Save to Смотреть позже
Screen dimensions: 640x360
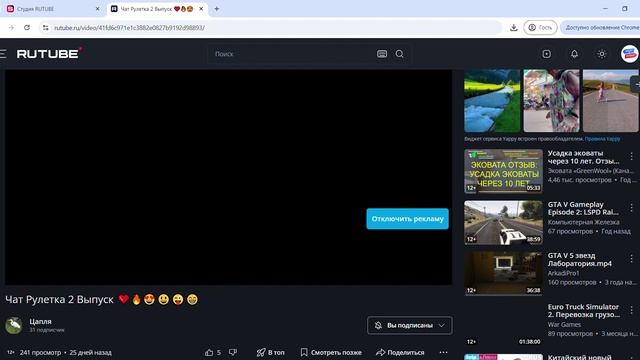(331, 352)
